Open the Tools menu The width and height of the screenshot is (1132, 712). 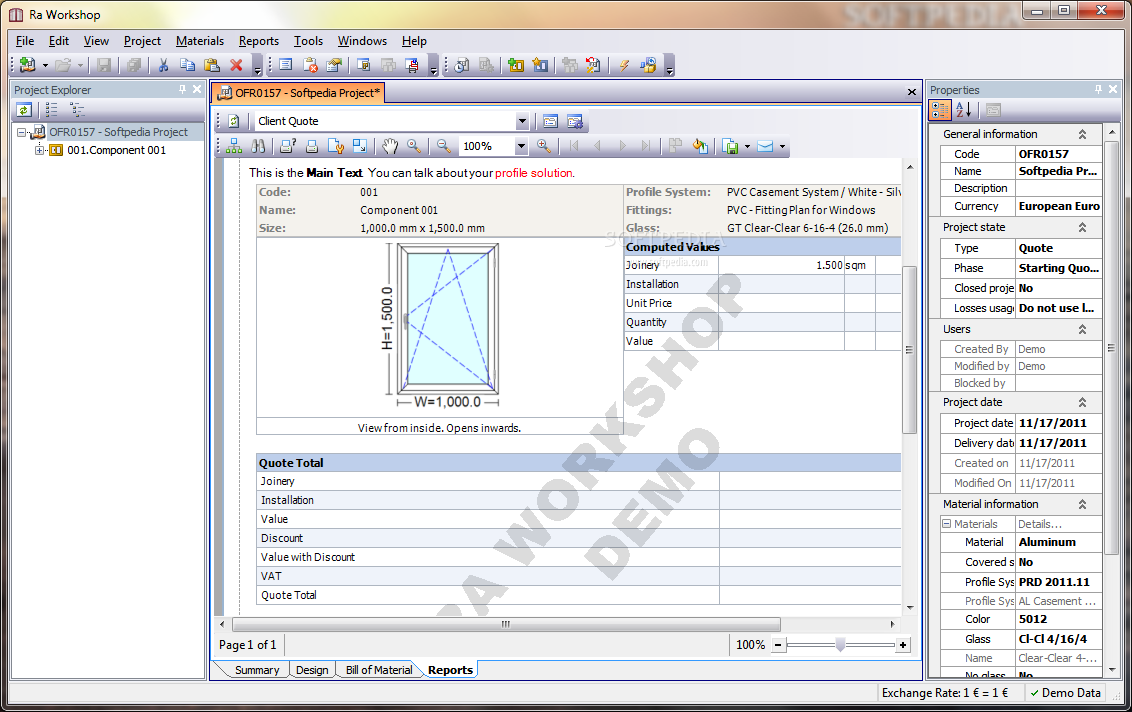point(308,41)
